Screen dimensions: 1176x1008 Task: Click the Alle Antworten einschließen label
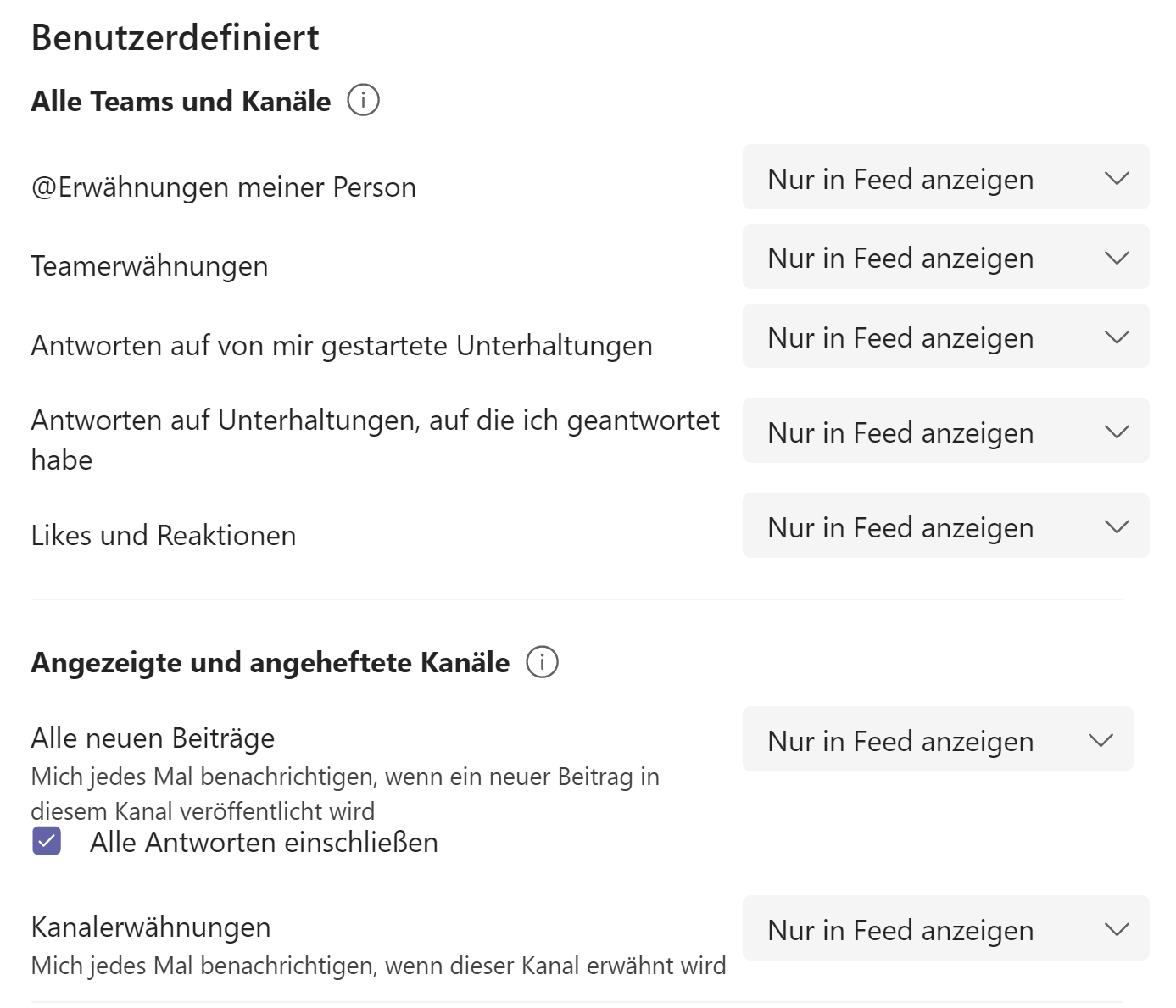click(264, 843)
